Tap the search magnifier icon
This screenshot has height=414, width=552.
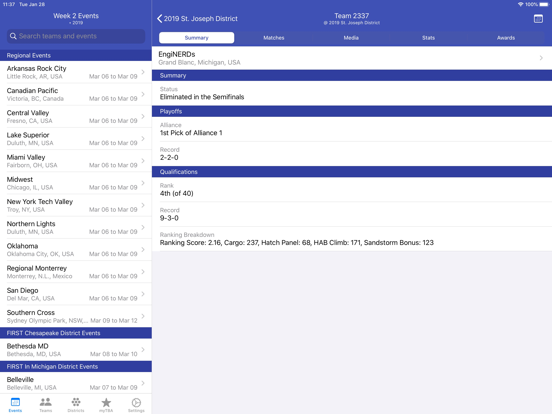pos(13,36)
